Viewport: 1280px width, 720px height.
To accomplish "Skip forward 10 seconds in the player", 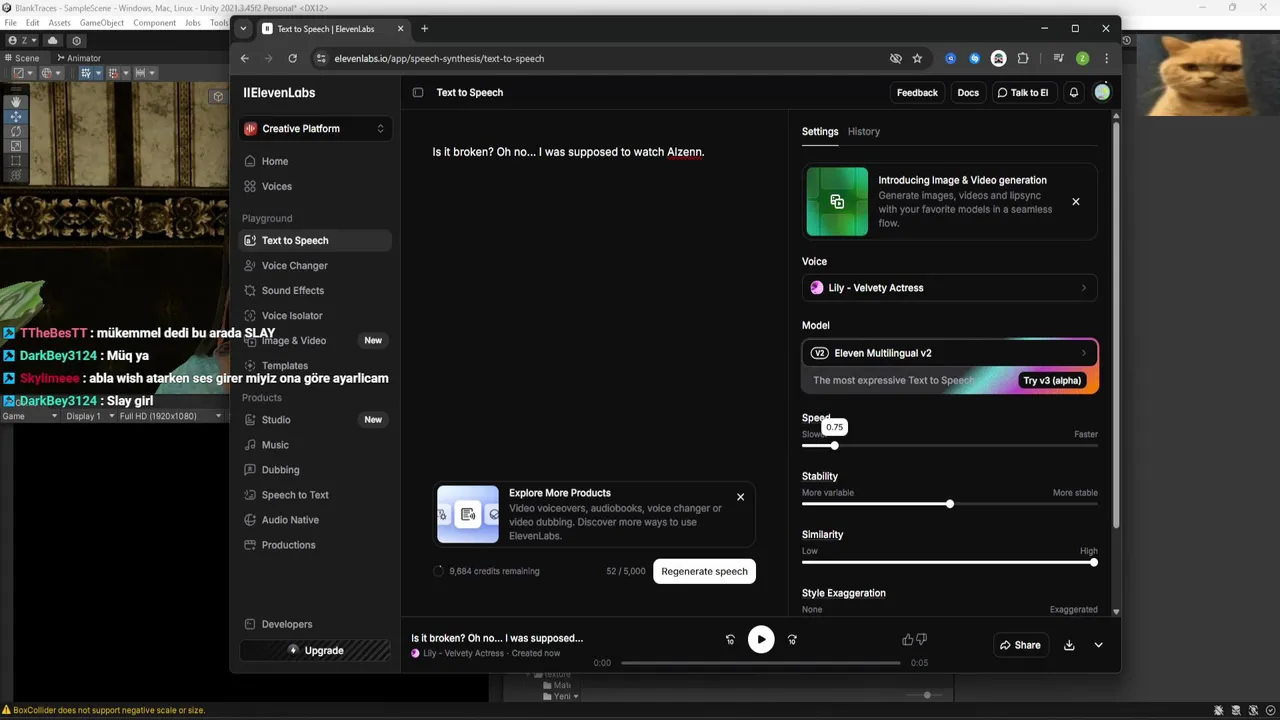I will coord(792,639).
